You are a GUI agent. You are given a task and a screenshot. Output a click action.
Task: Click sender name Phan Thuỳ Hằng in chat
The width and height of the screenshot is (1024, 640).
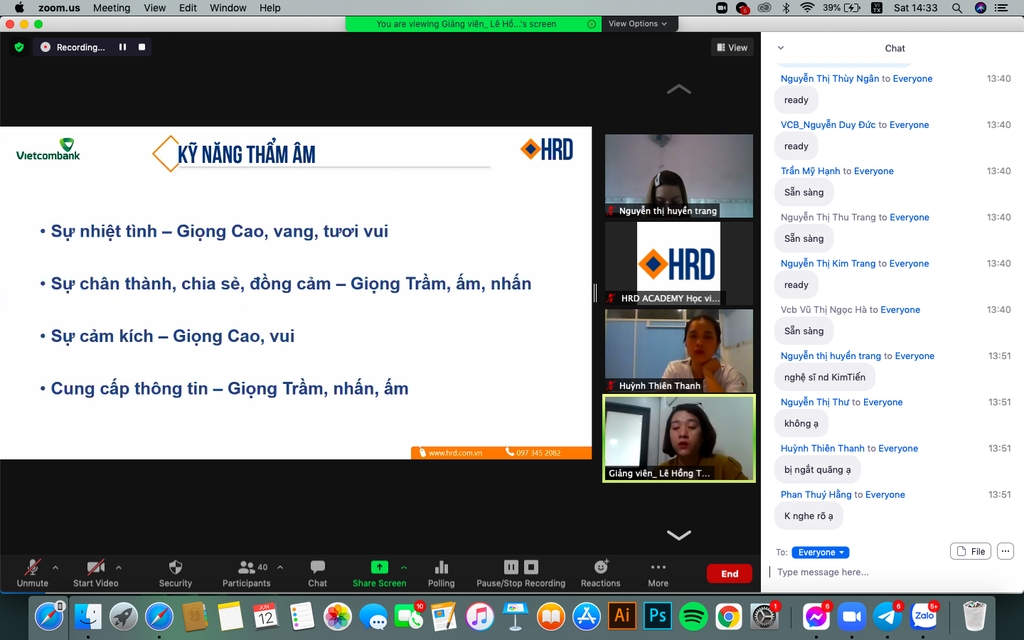tap(816, 494)
